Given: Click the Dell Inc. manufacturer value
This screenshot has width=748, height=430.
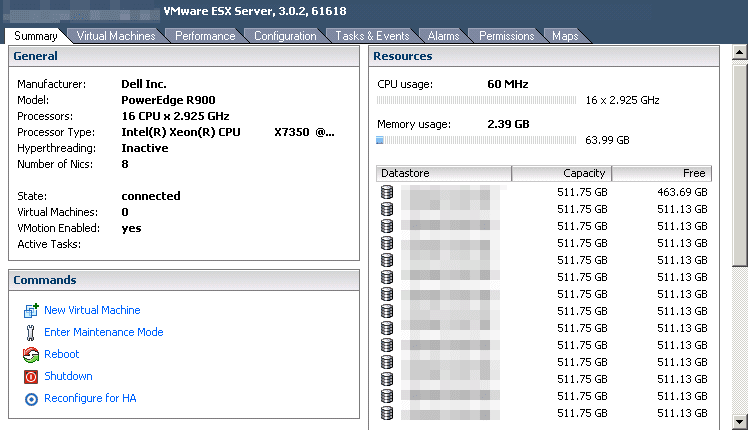Looking at the screenshot, I should coord(144,84).
